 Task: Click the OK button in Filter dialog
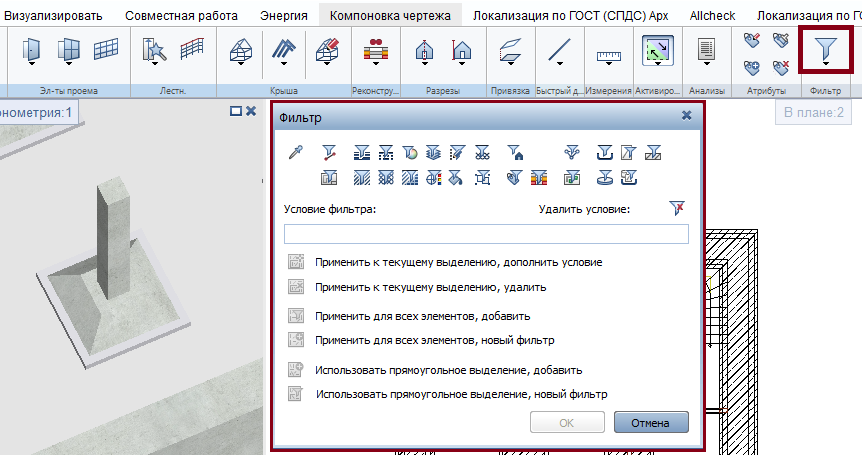tap(567, 423)
